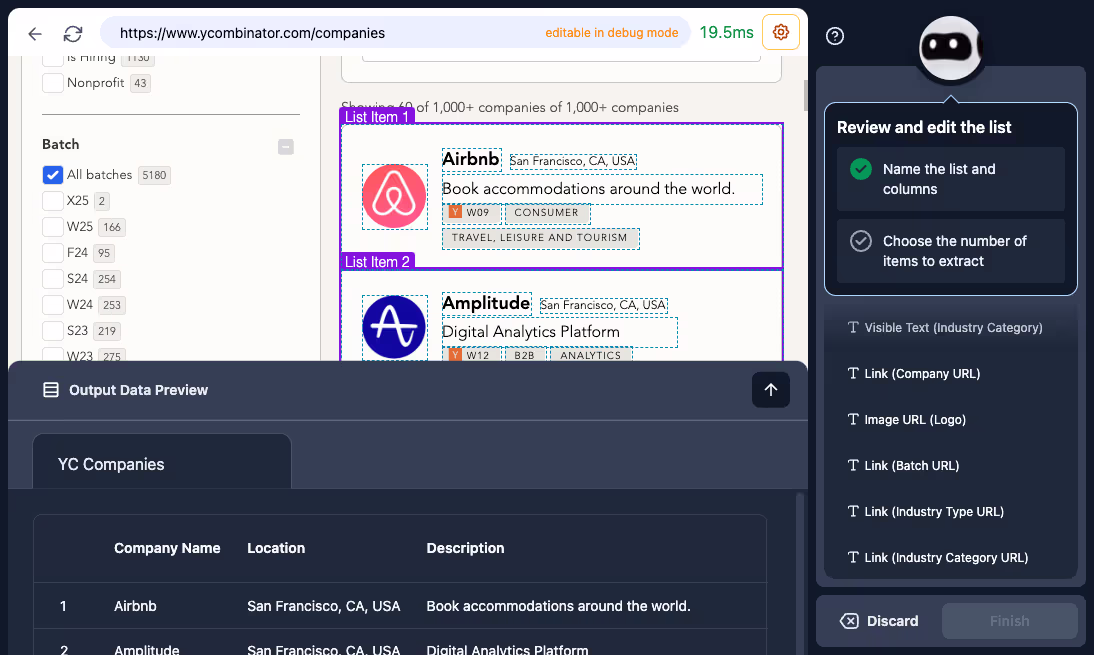Expand the data preview with the up arrow
The width and height of the screenshot is (1094, 655).
click(x=770, y=389)
